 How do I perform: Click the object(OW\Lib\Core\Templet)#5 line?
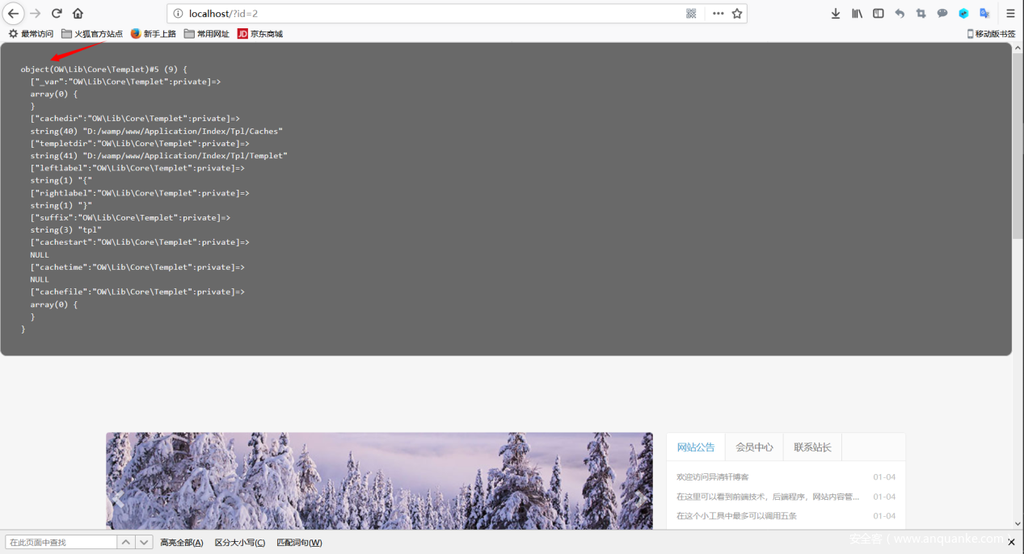click(103, 69)
